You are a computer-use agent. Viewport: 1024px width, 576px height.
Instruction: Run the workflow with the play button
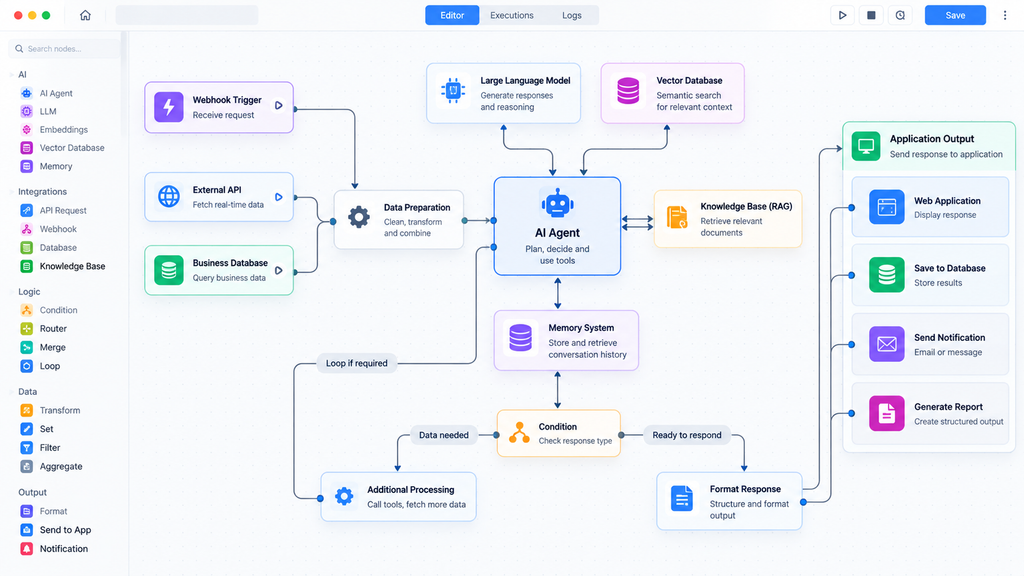coord(842,15)
